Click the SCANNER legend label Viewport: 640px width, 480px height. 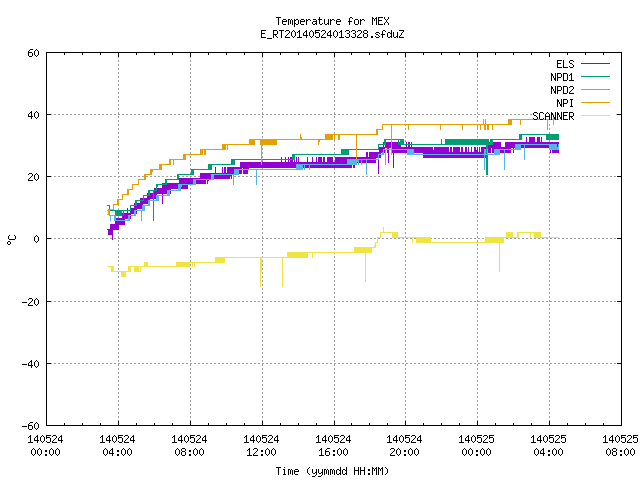[553, 116]
